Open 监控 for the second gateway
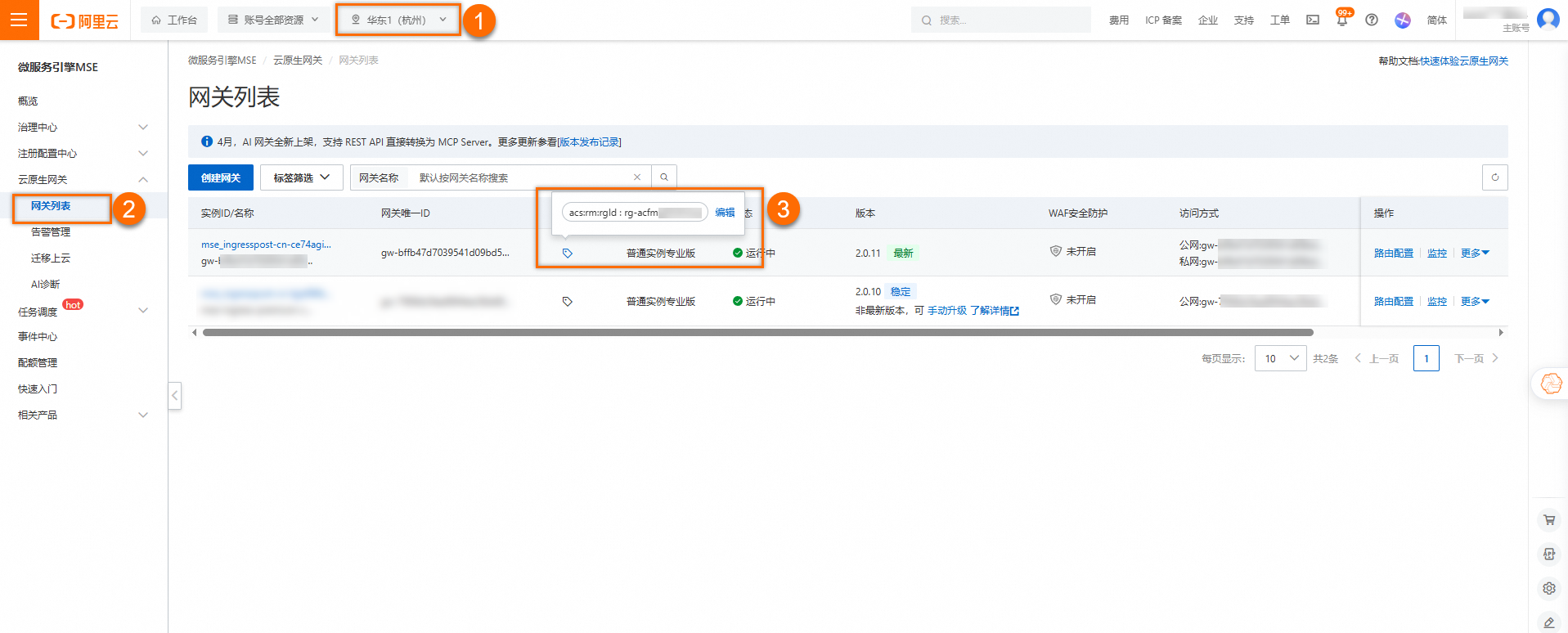The width and height of the screenshot is (1568, 633). point(1437,301)
